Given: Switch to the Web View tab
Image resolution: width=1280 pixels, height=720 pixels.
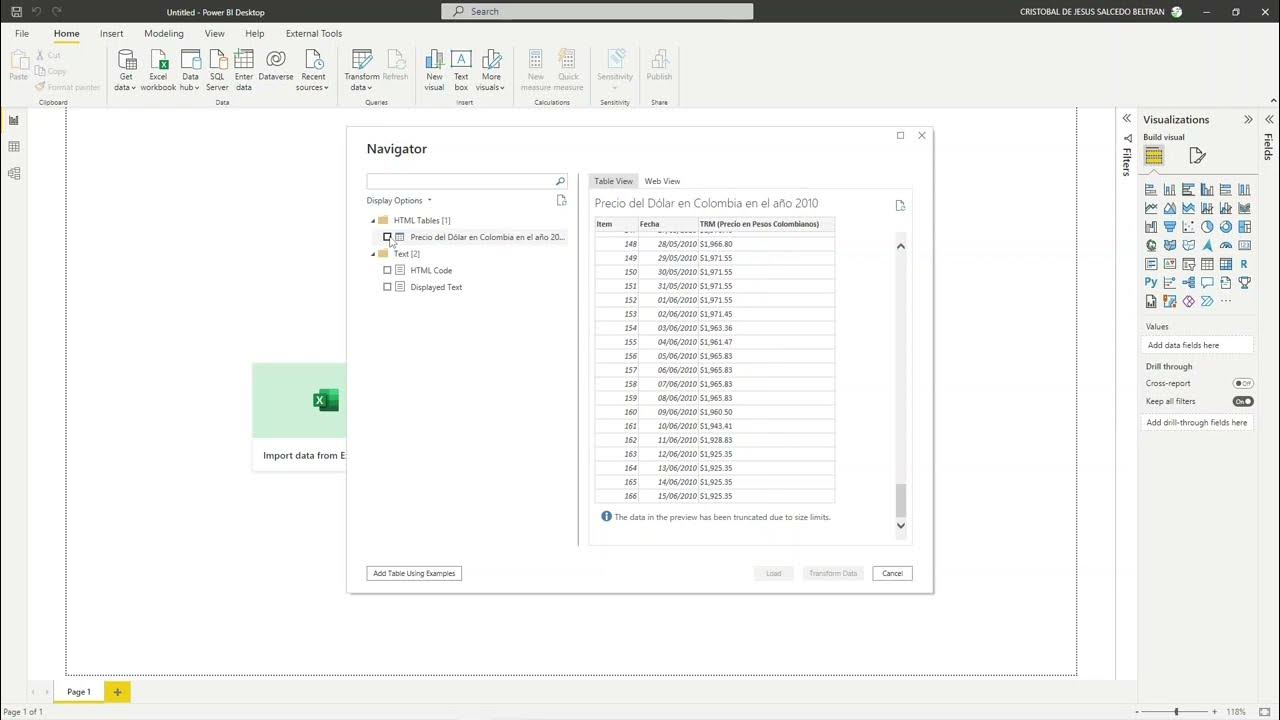Looking at the screenshot, I should pyautogui.click(x=662, y=181).
